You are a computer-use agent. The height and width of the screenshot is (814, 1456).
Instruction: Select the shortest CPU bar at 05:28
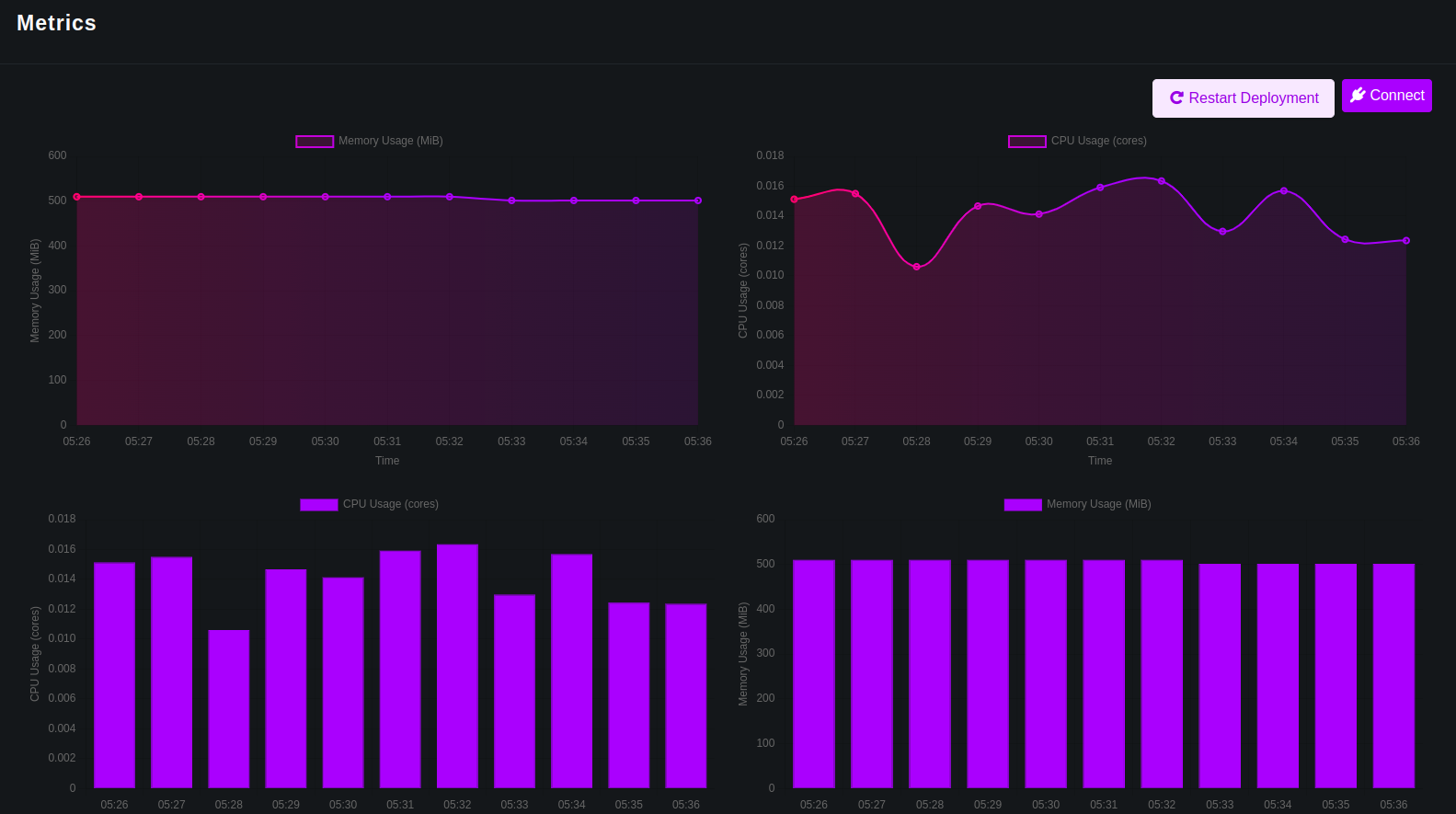click(229, 708)
